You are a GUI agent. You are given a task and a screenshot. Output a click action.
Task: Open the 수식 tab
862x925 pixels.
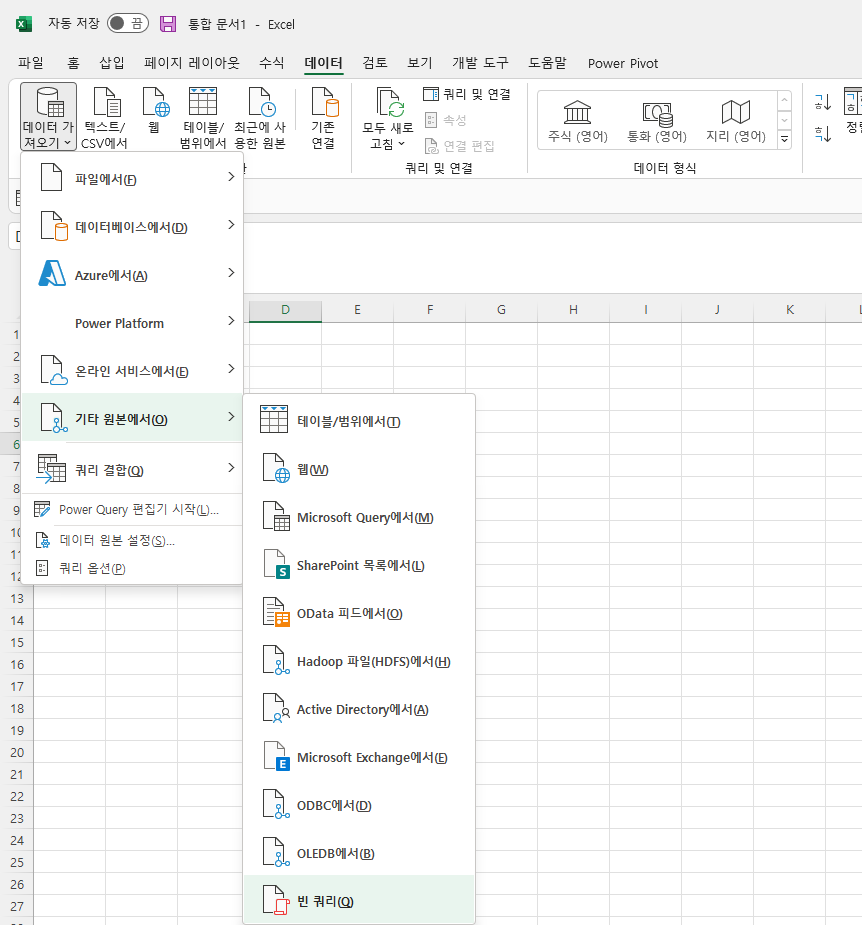coord(272,63)
